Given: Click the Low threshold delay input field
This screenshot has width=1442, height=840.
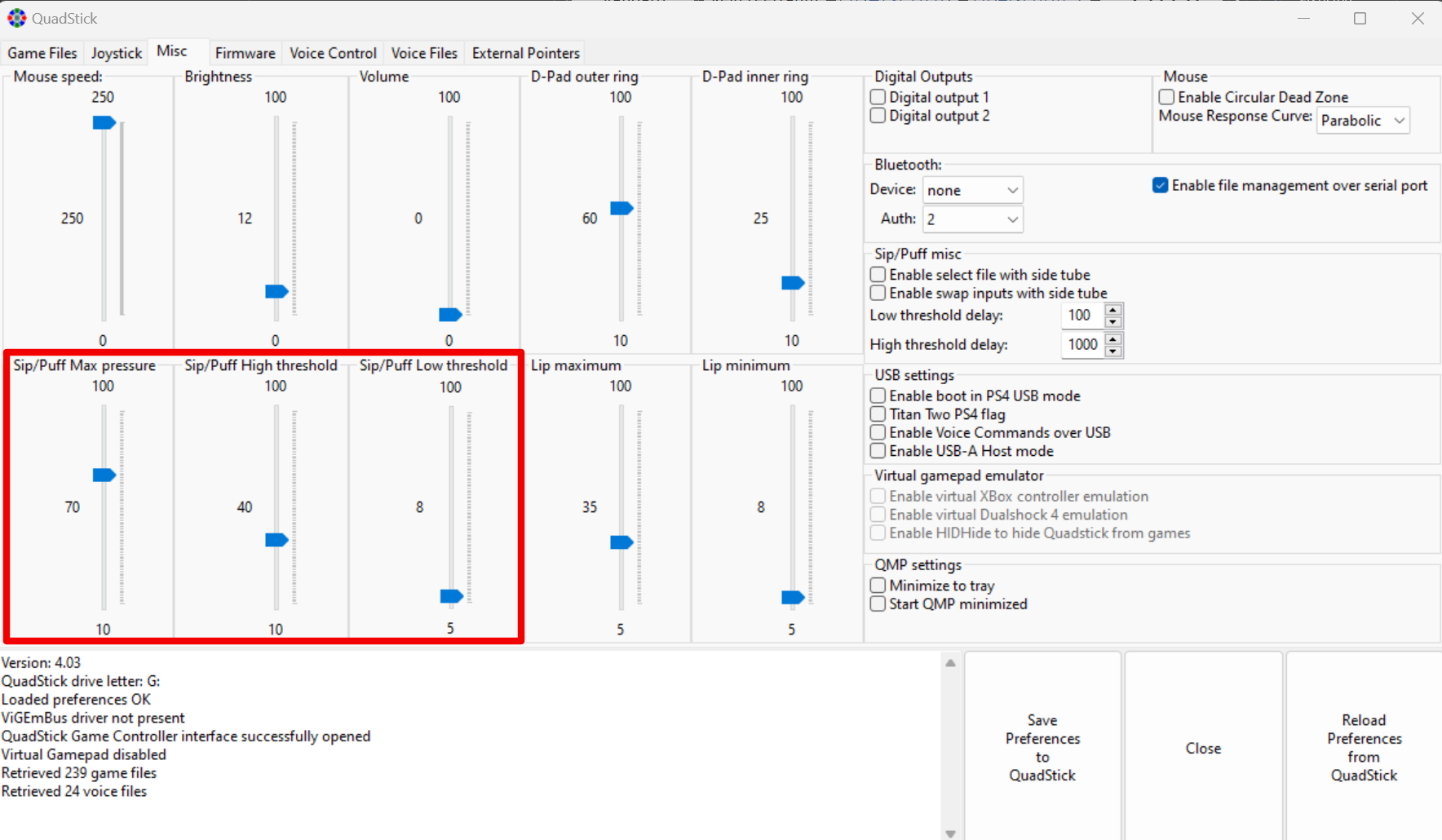Looking at the screenshot, I should [x=1081, y=316].
